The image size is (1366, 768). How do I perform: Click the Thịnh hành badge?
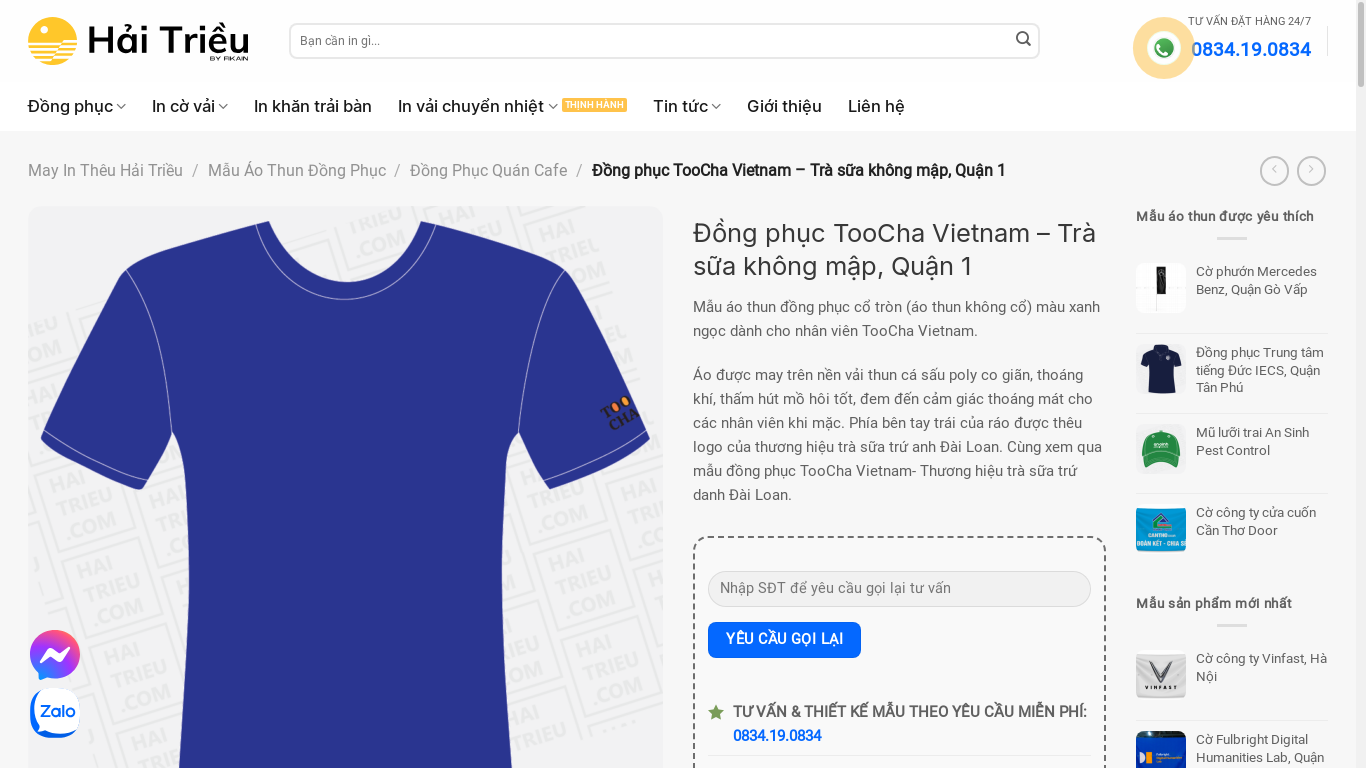(x=594, y=105)
